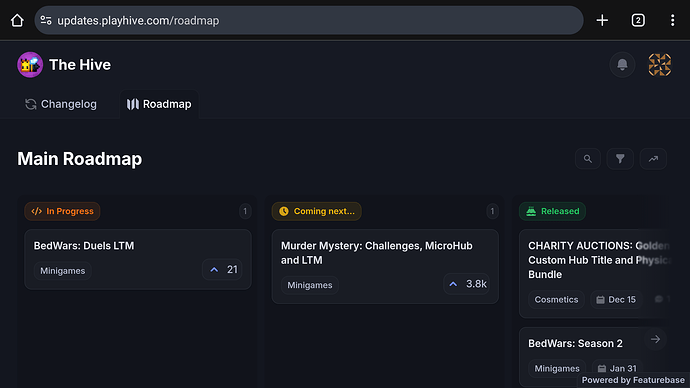Image resolution: width=690 pixels, height=388 pixels.
Task: Tap the browser home icon
Action: (17, 20)
